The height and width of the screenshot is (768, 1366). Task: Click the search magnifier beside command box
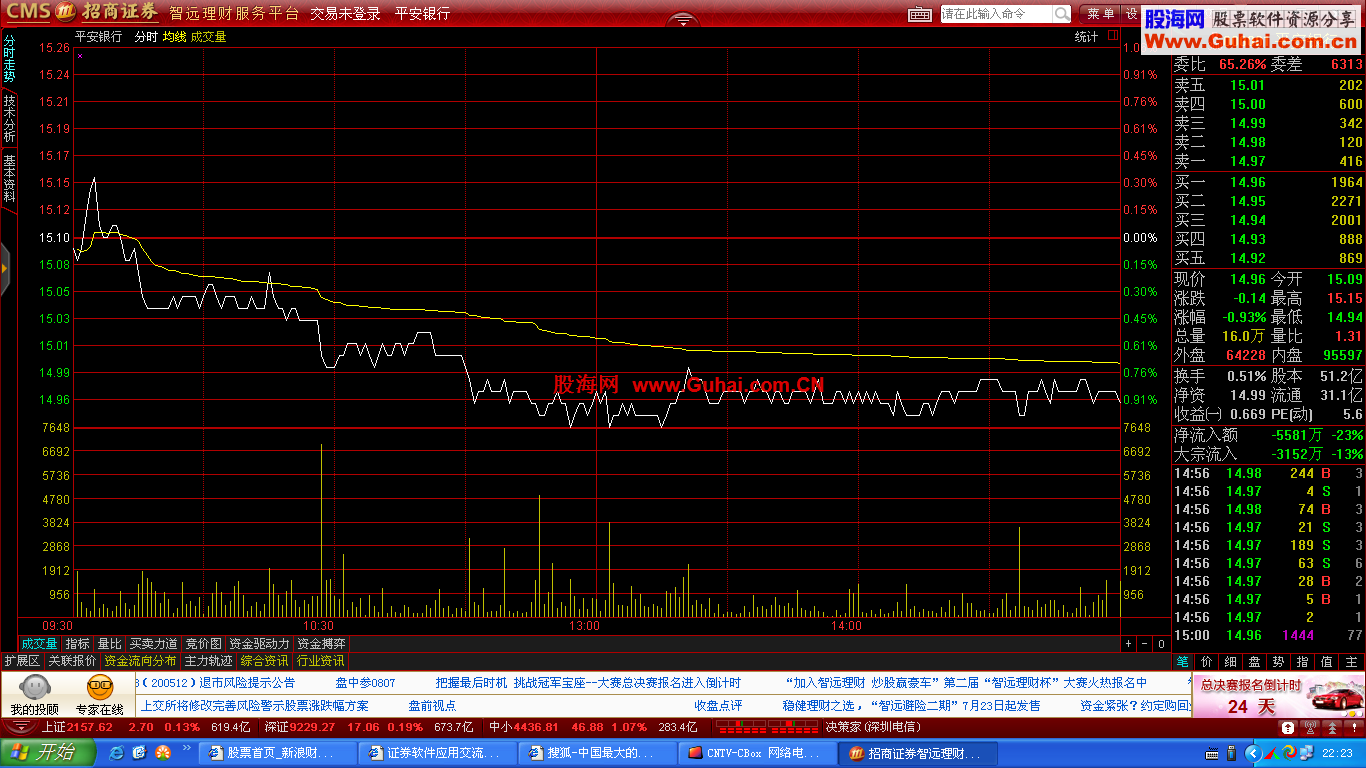(x=1061, y=14)
